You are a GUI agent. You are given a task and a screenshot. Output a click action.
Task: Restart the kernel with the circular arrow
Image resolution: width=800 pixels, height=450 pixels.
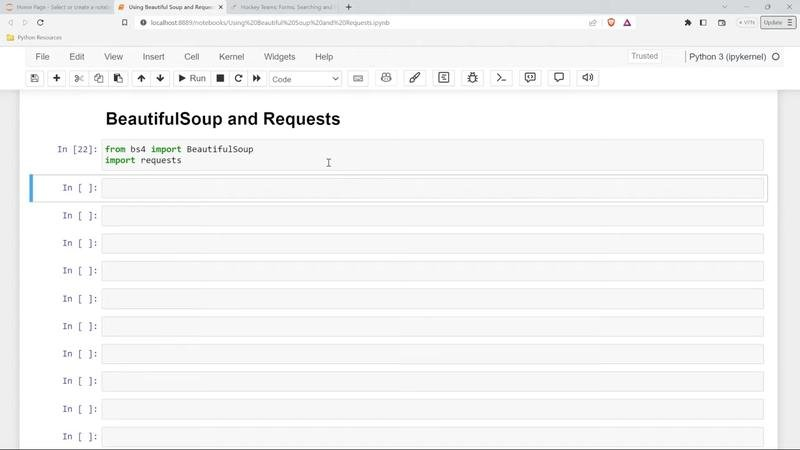[x=238, y=78]
